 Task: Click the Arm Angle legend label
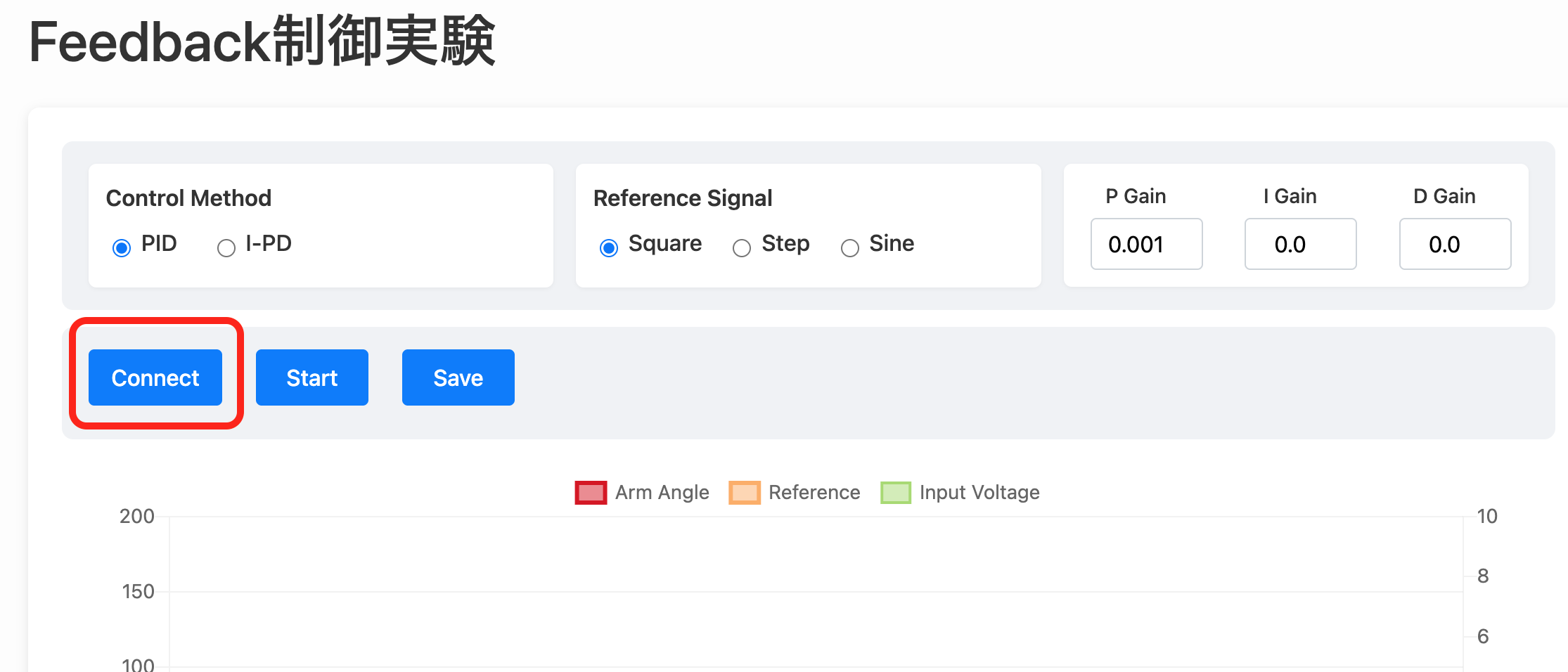point(662,492)
